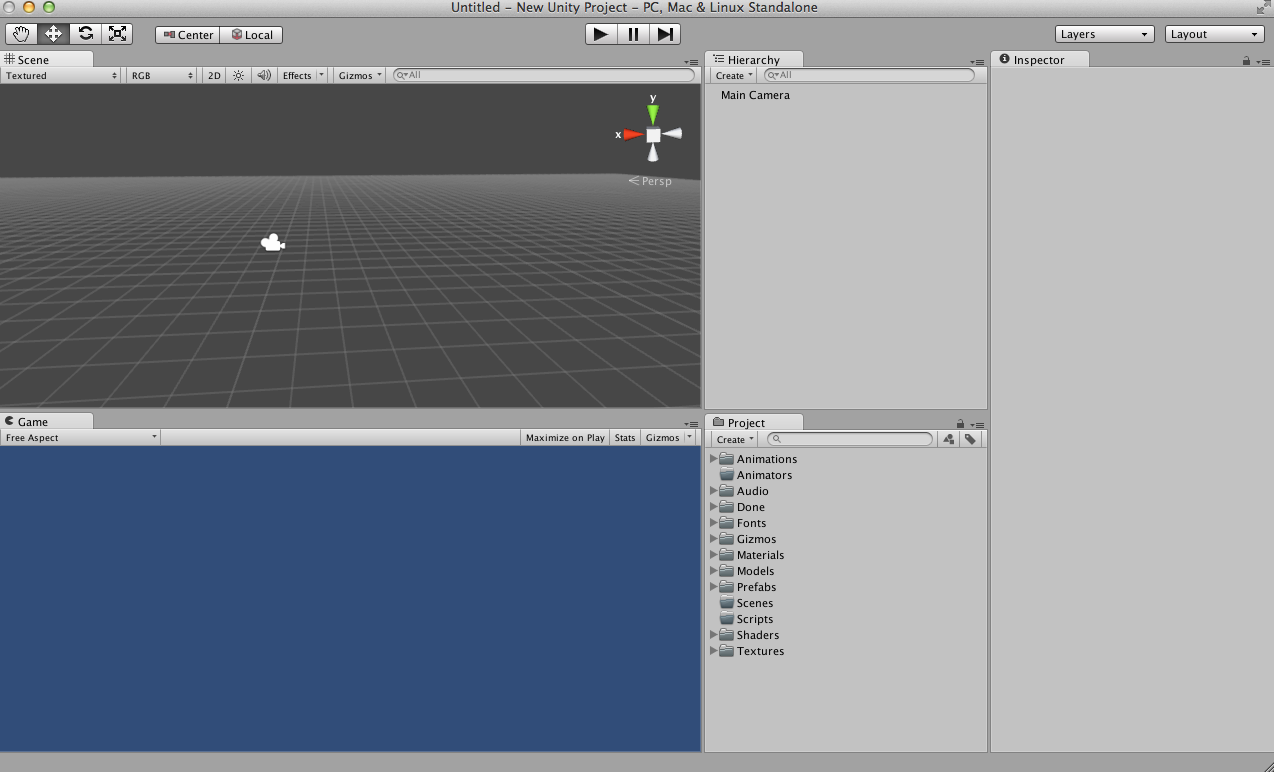Switch to the Hierarchy tab

tap(754, 59)
